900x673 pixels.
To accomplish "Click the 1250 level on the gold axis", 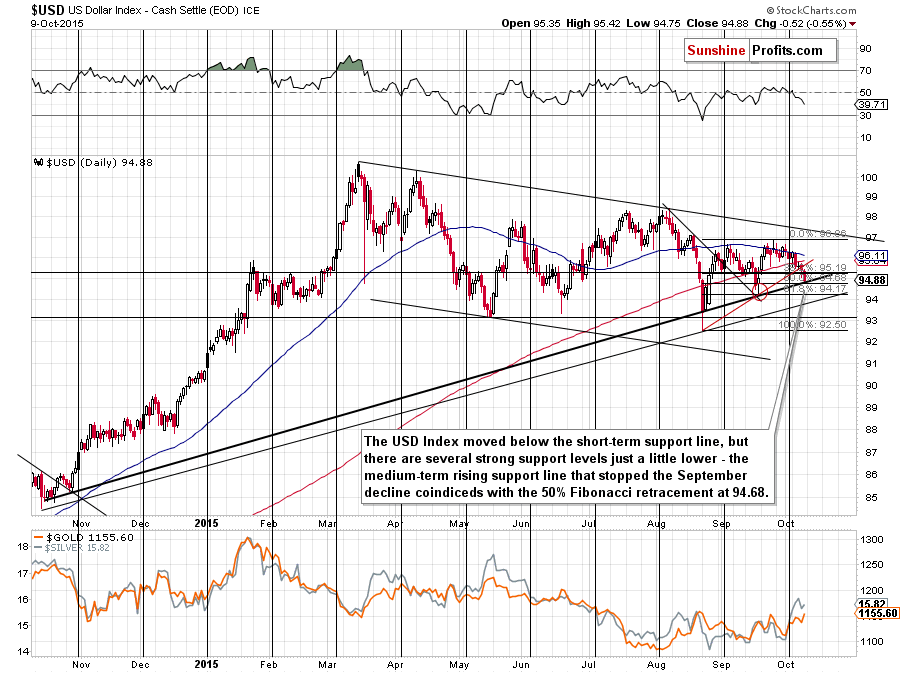I will point(871,565).
